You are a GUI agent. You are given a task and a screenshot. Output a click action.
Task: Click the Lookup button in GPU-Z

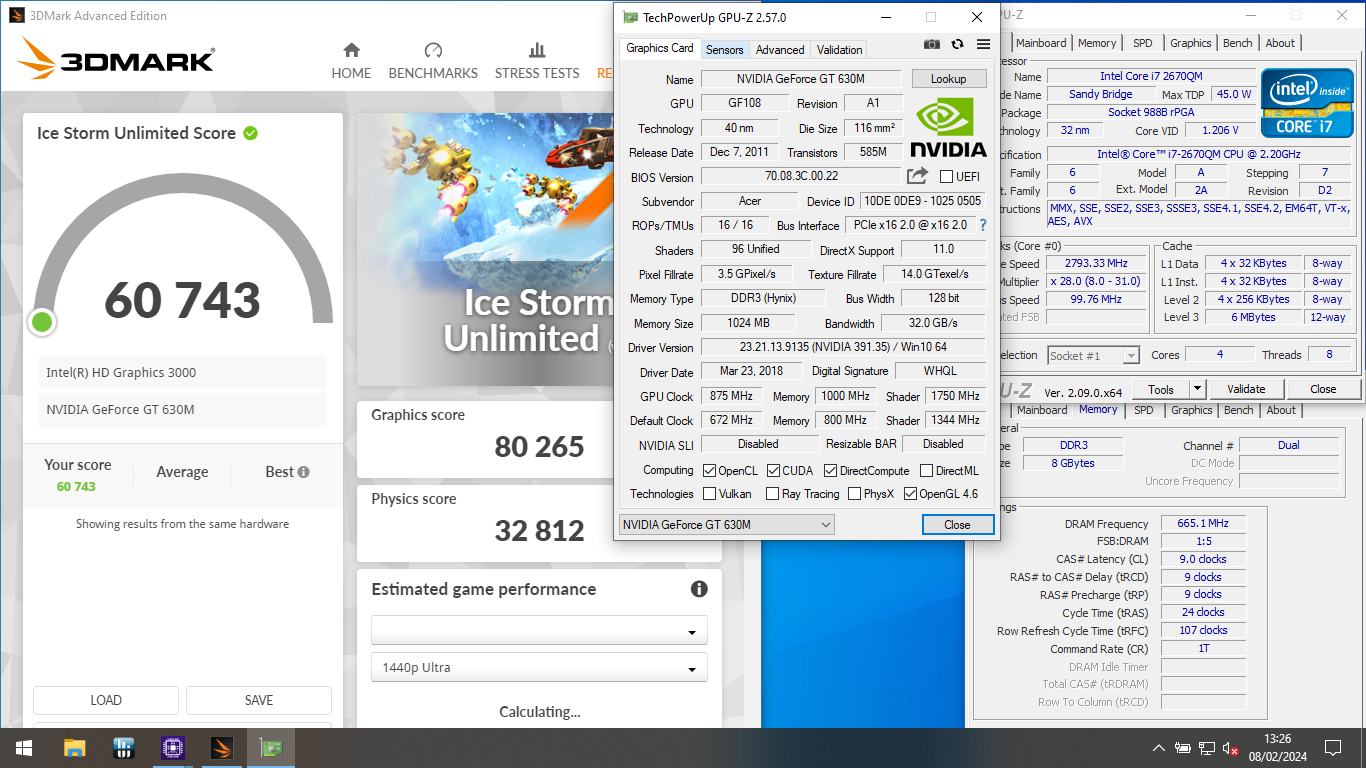tap(948, 79)
